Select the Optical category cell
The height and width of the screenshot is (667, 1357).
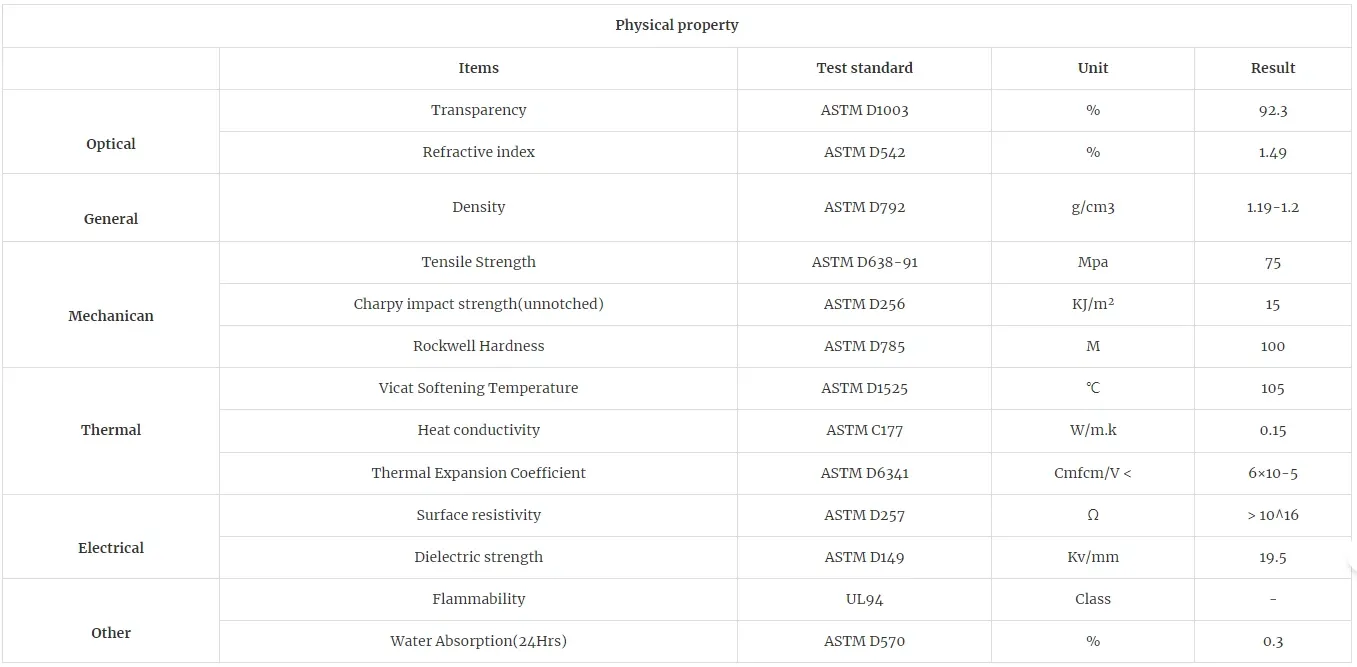[x=110, y=144]
